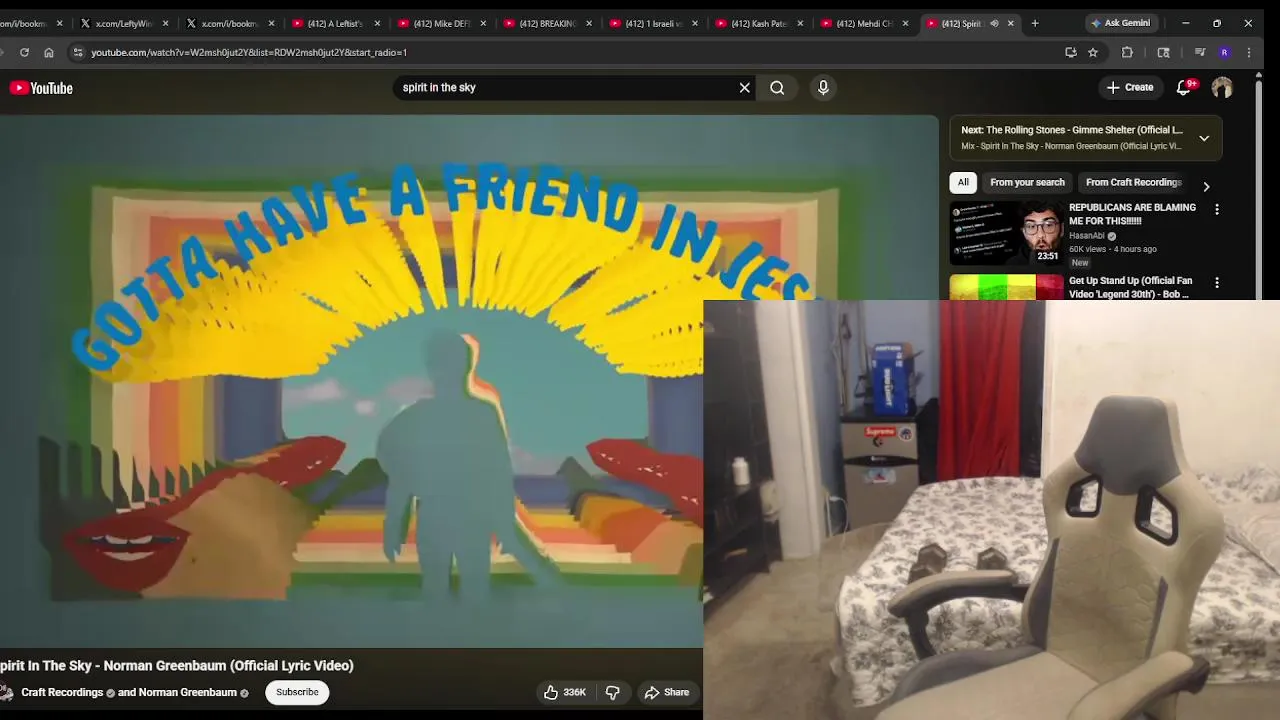Open the browser side panel icon
Image resolution: width=1280 pixels, height=720 pixels.
1163,52
